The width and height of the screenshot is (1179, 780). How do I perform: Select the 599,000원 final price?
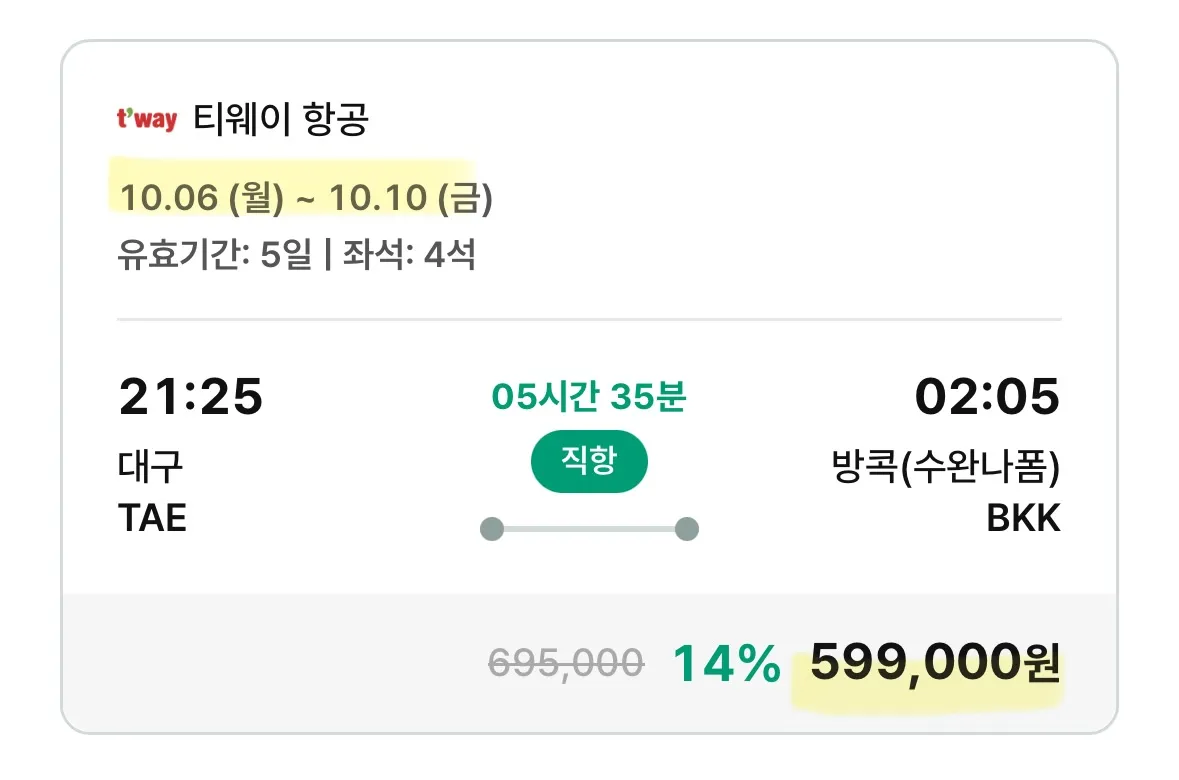[x=934, y=663]
